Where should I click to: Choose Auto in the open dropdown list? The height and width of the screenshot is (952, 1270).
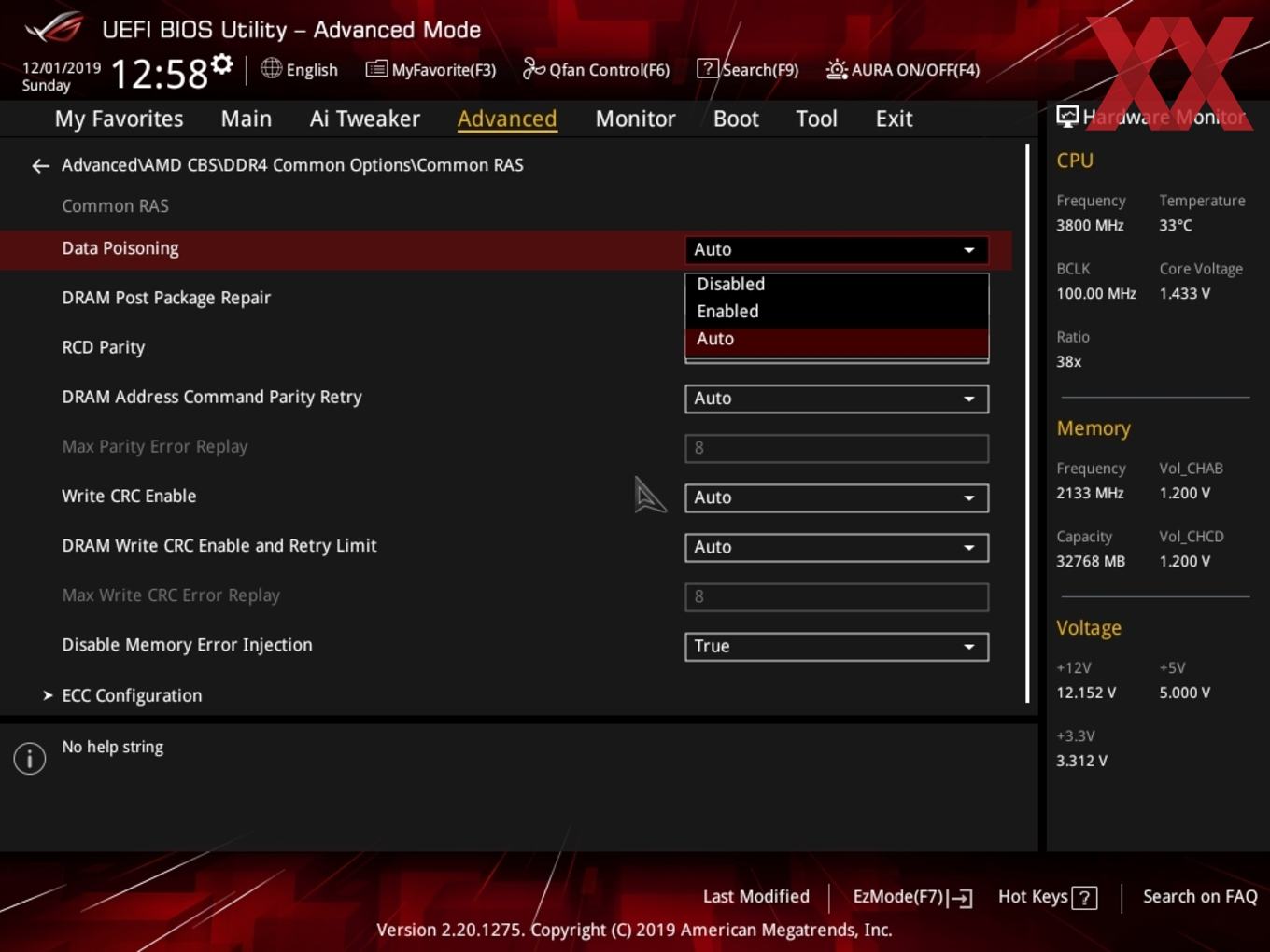[x=837, y=340]
